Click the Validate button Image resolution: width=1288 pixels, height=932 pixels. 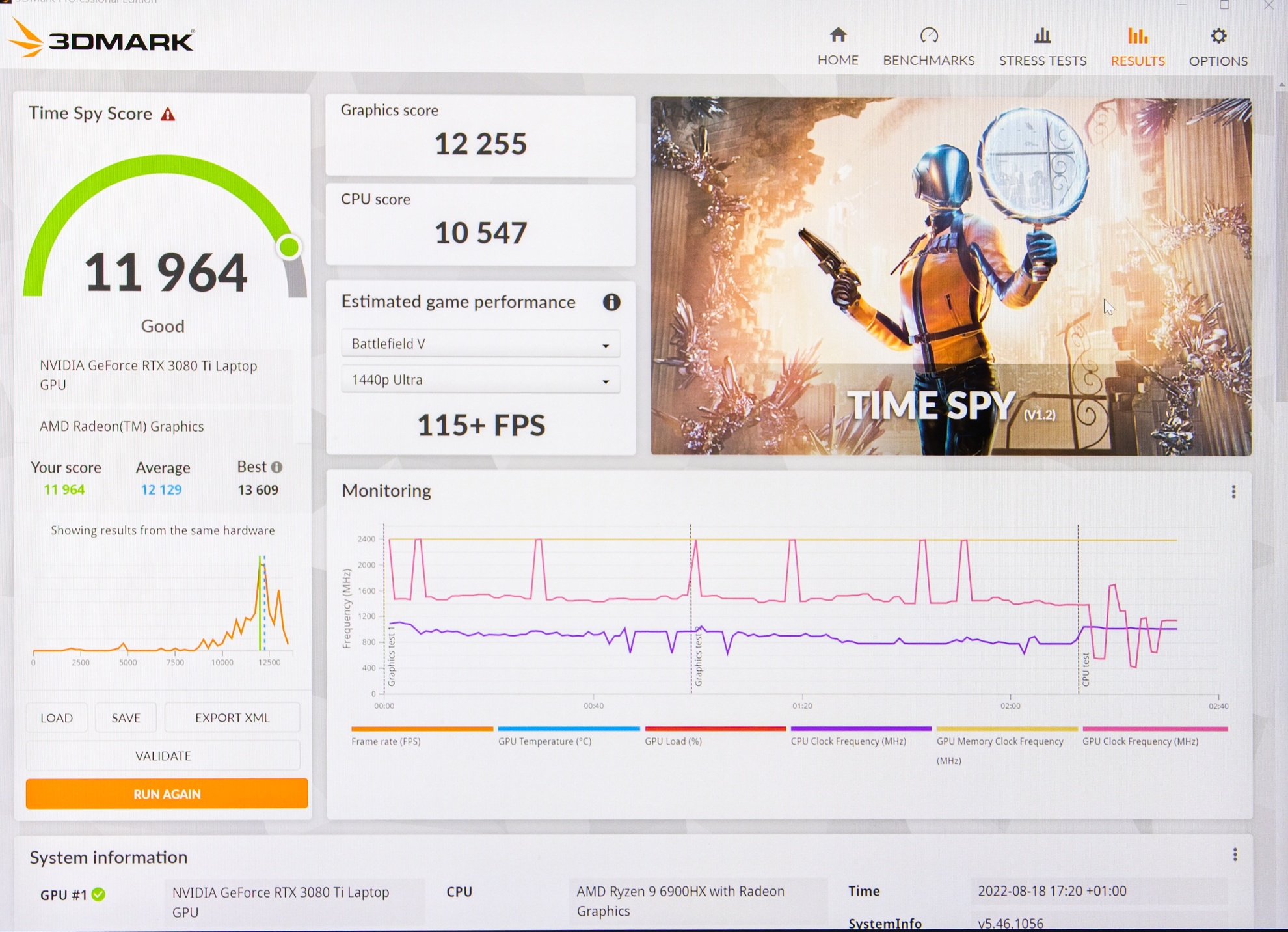click(163, 756)
